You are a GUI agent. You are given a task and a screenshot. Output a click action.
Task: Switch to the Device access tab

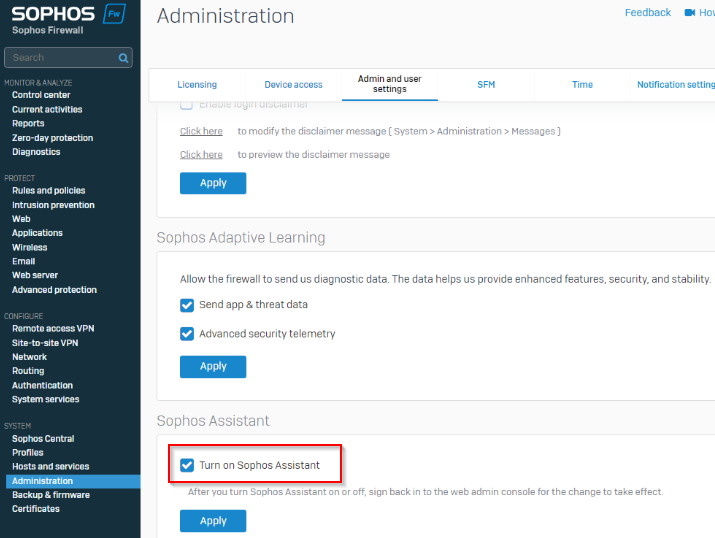[x=293, y=85]
